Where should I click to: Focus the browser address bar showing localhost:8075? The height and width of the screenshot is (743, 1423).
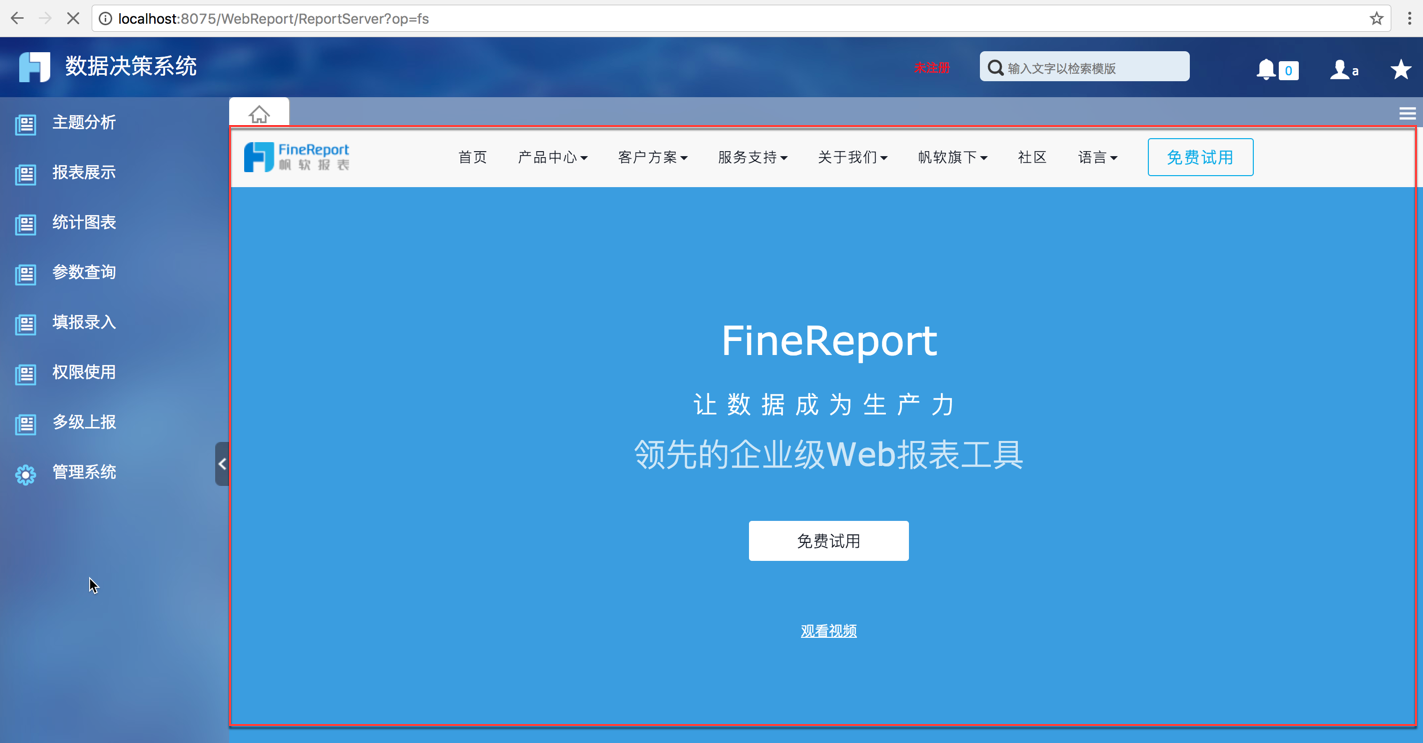[740, 18]
